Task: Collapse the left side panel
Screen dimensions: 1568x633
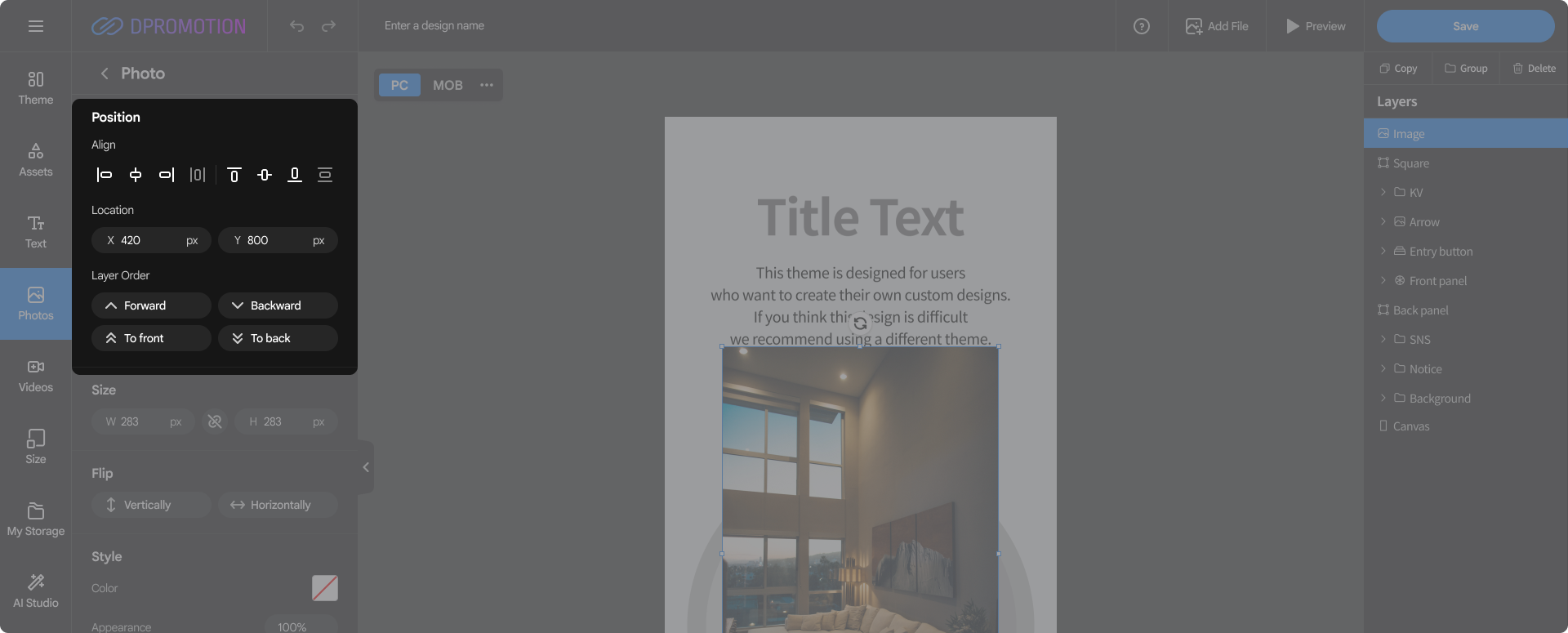Action: 366,467
